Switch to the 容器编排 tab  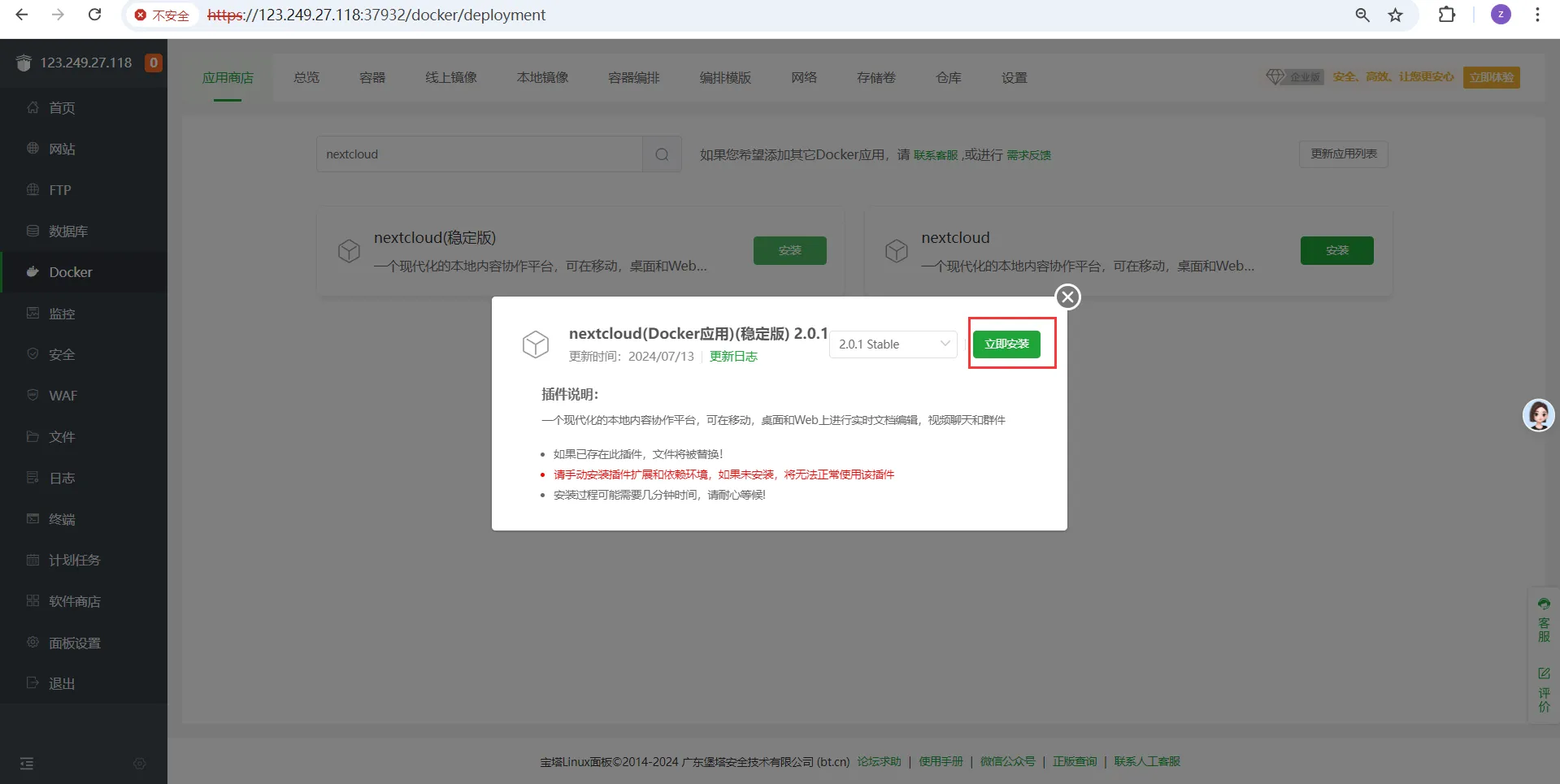(634, 78)
